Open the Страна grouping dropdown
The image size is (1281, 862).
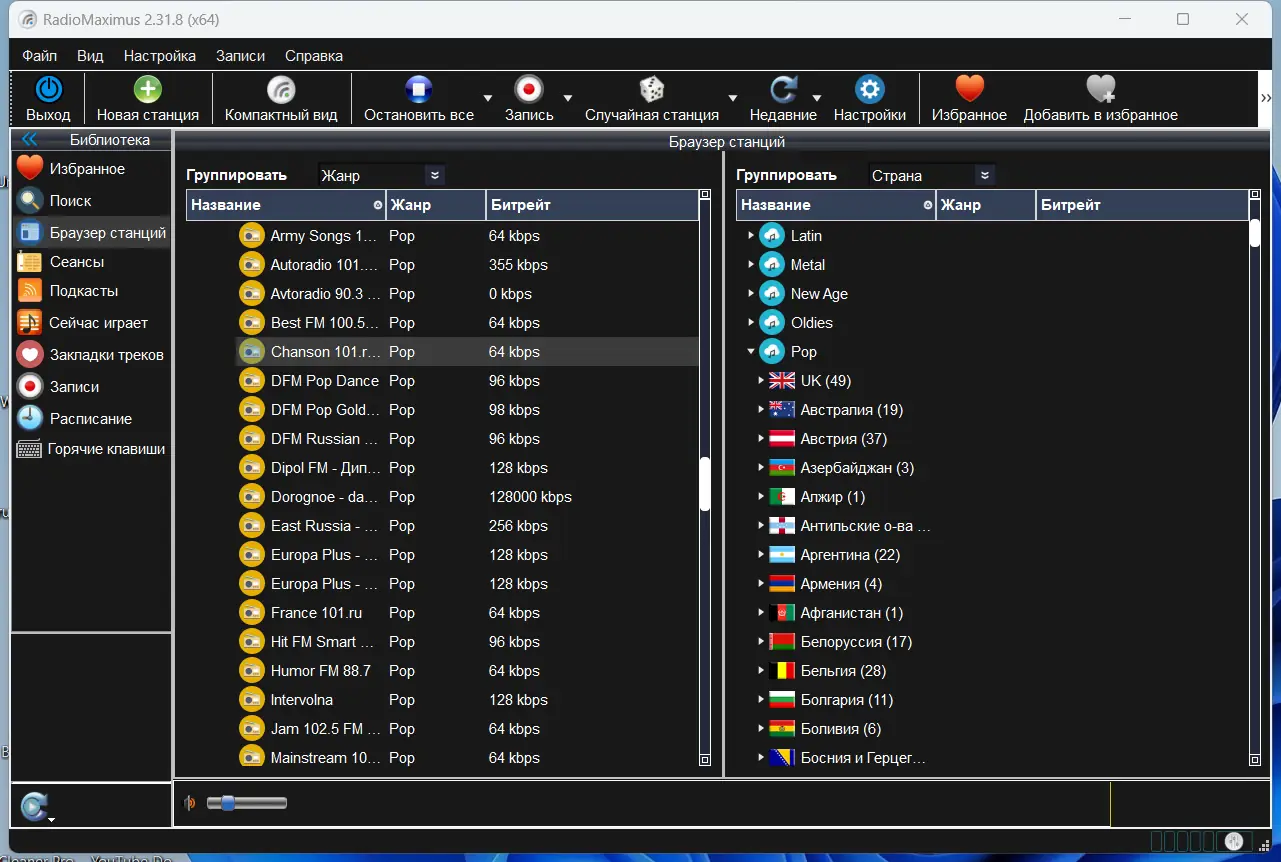click(932, 175)
